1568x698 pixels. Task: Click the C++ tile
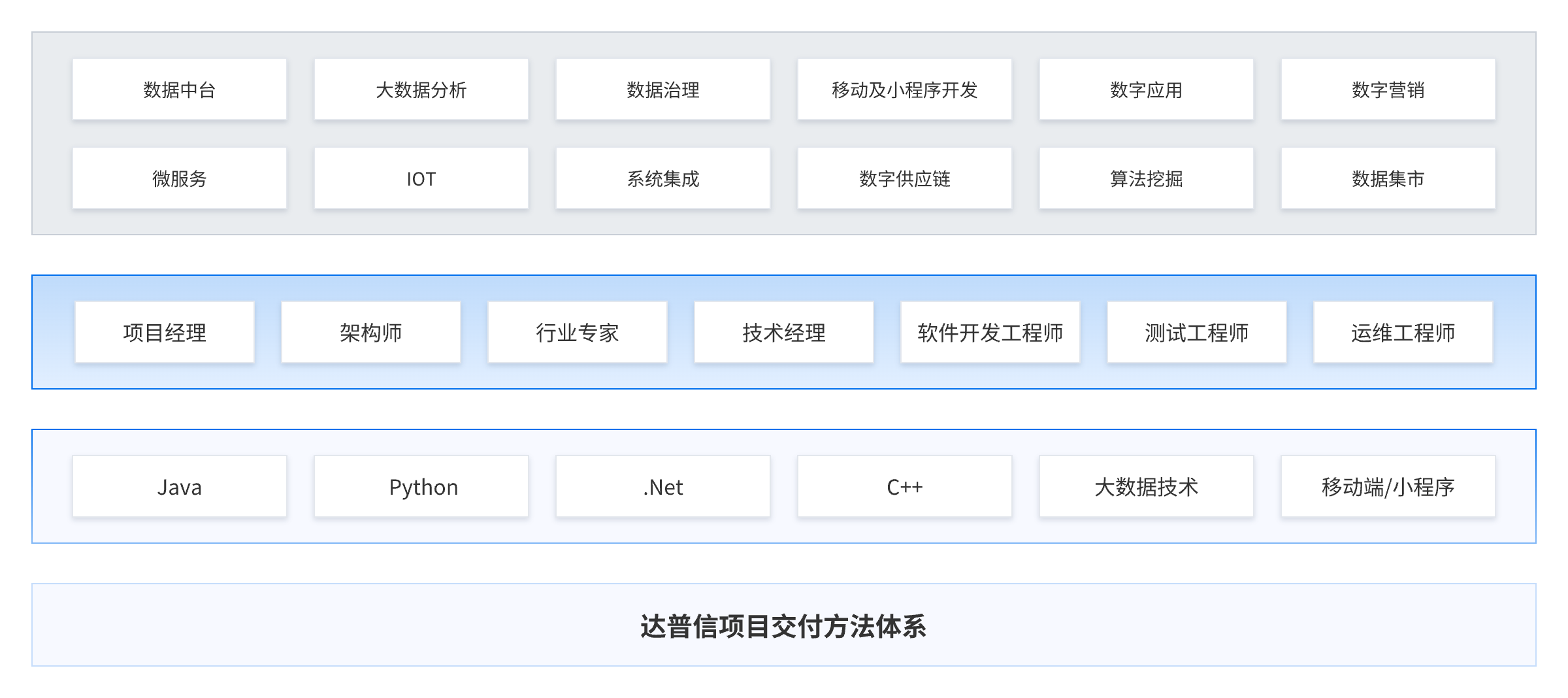pos(905,487)
